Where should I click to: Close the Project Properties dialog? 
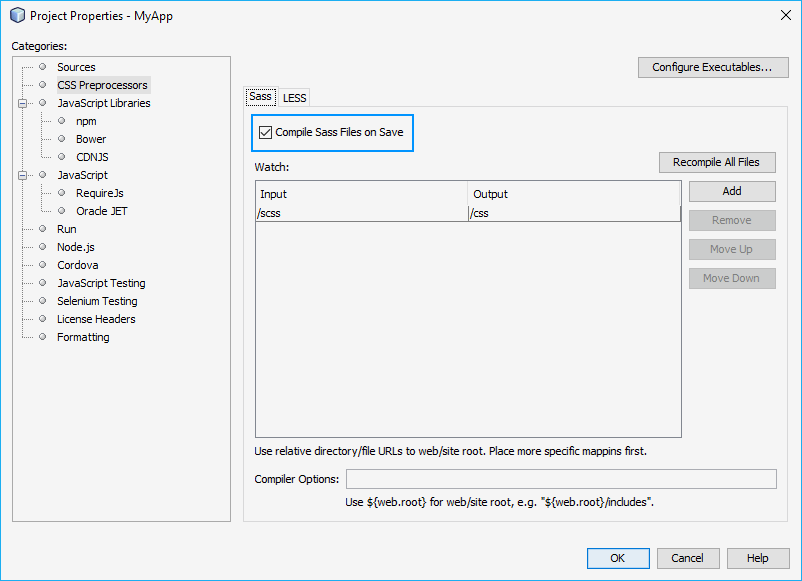[x=784, y=15]
